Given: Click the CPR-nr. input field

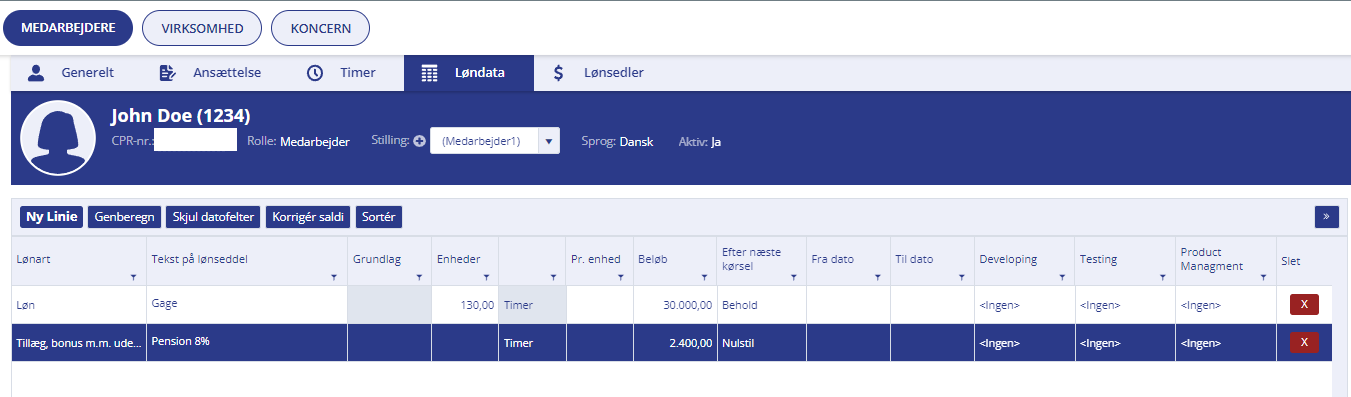Looking at the screenshot, I should [196, 140].
